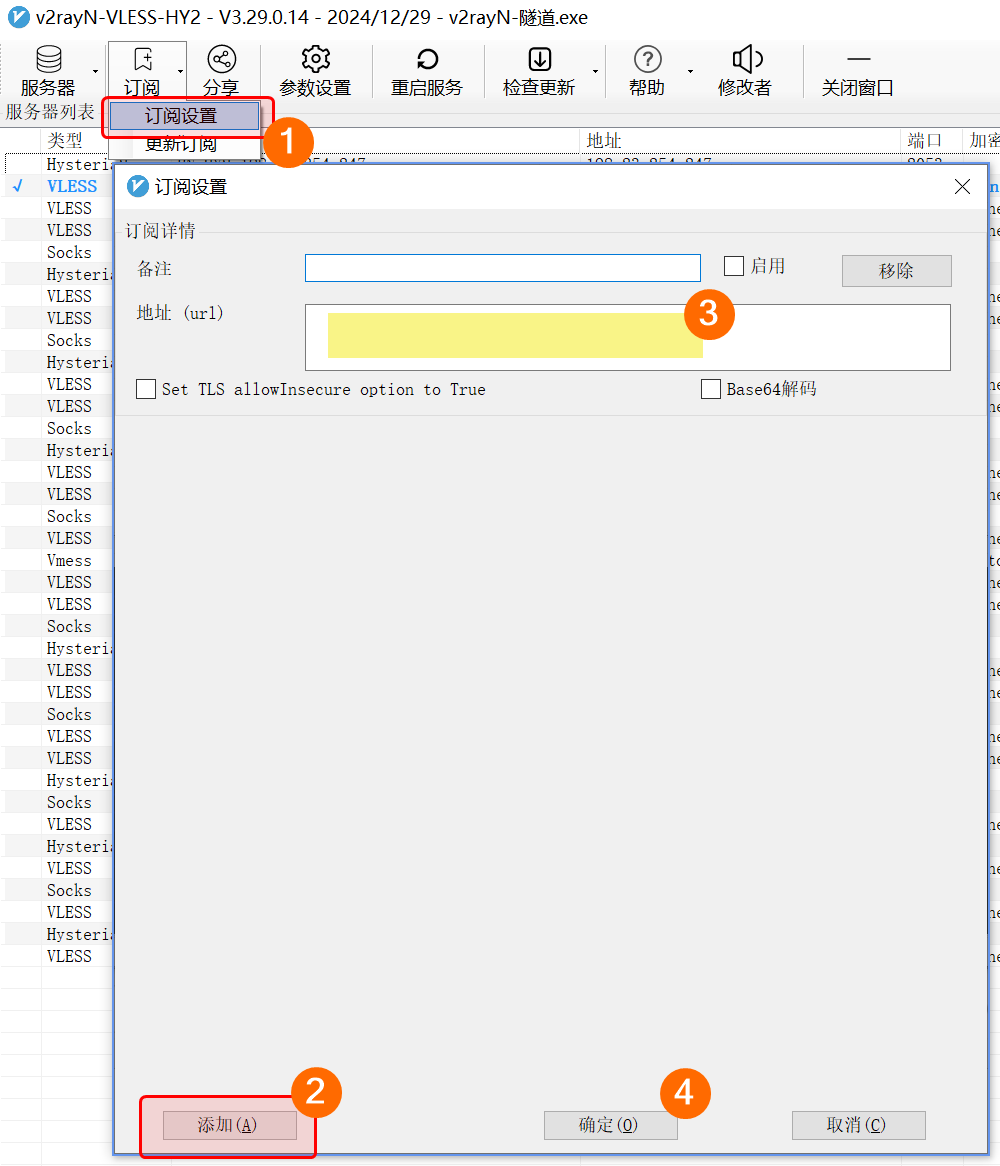Expand the 检查更新 dropdown arrow
1000x1166 pixels.
click(596, 71)
